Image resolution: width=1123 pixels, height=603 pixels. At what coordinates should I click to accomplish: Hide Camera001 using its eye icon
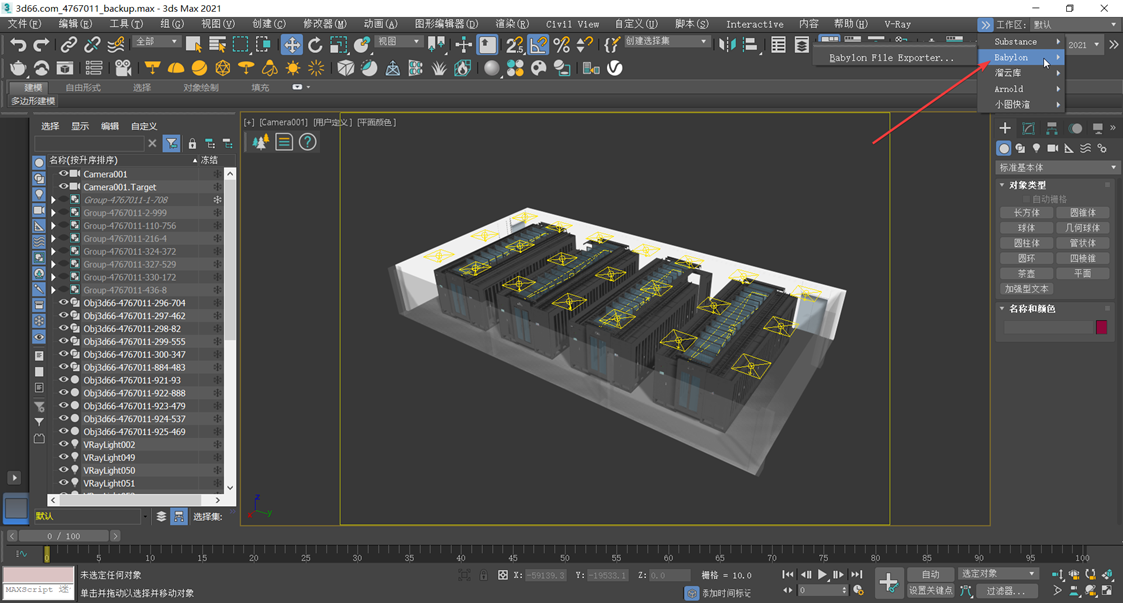[x=63, y=174]
